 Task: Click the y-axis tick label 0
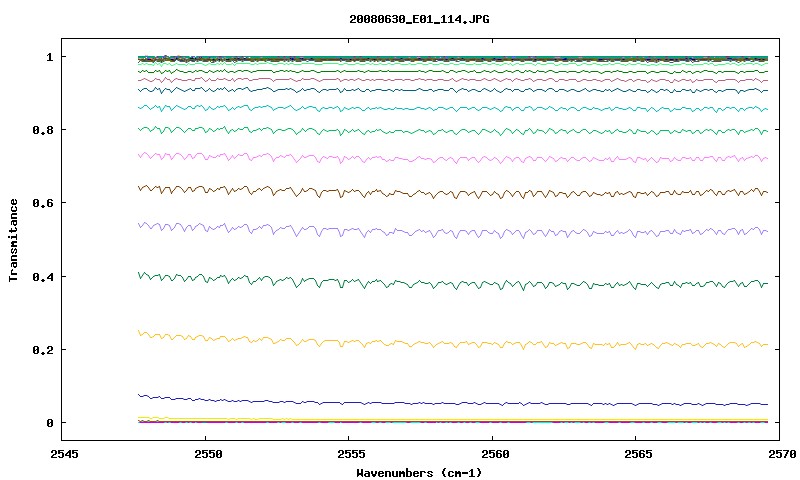[49, 423]
